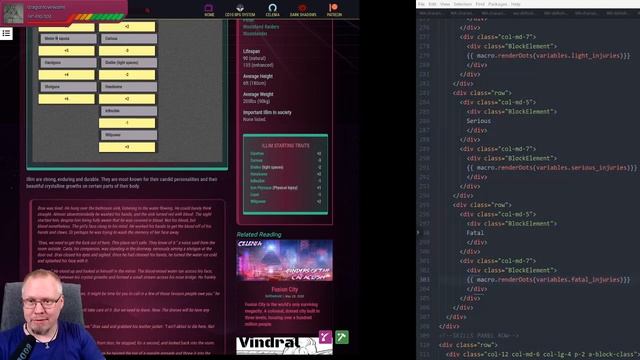The height and width of the screenshot is (360, 640).
Task: Open the Patreon navigation icon
Action: click(334, 10)
